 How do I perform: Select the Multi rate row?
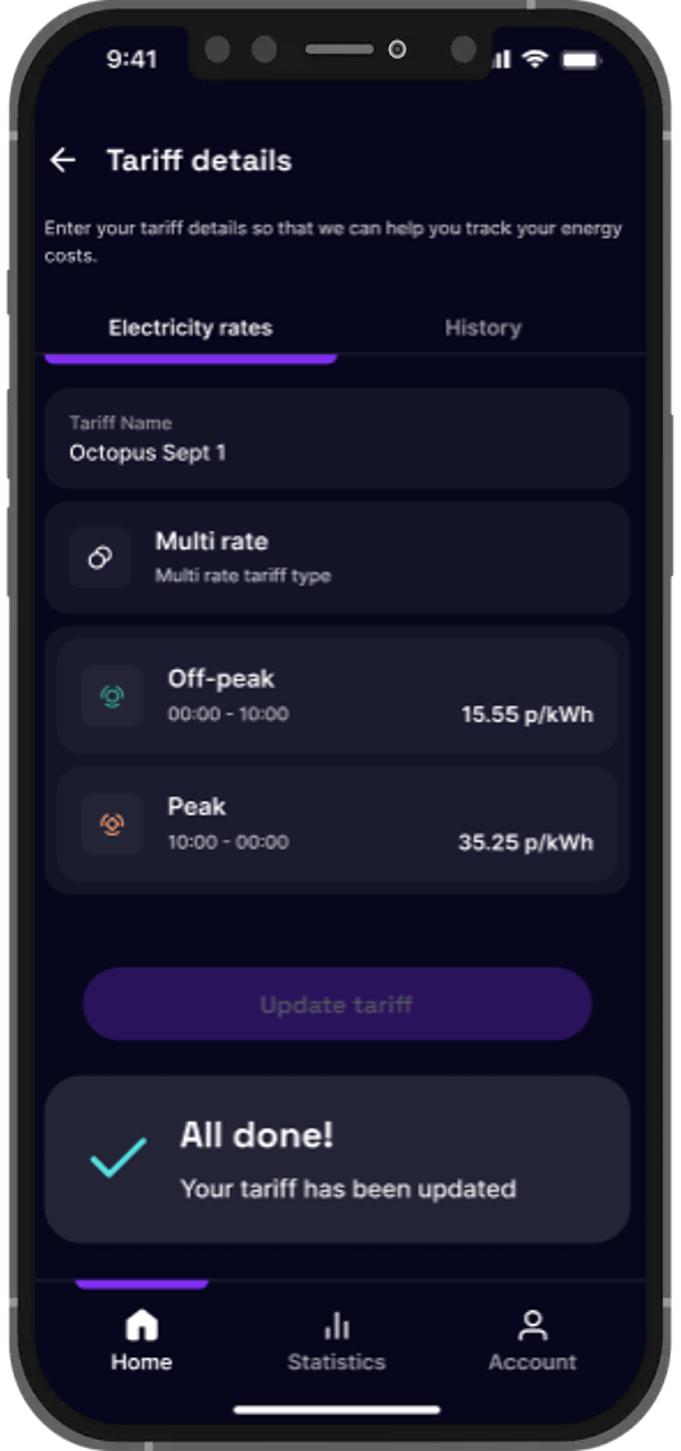(x=336, y=556)
